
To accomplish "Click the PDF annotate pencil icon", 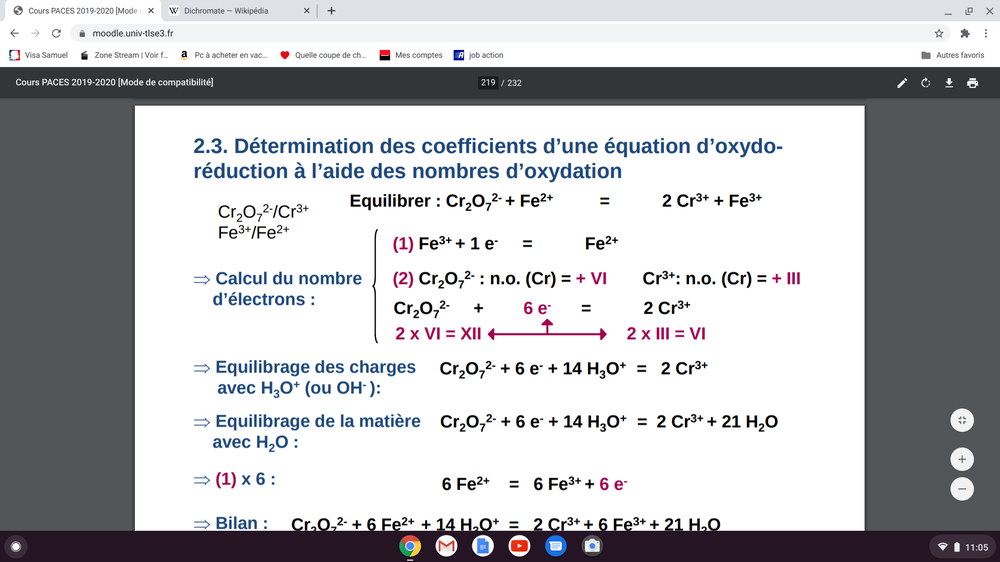I will tap(902, 83).
